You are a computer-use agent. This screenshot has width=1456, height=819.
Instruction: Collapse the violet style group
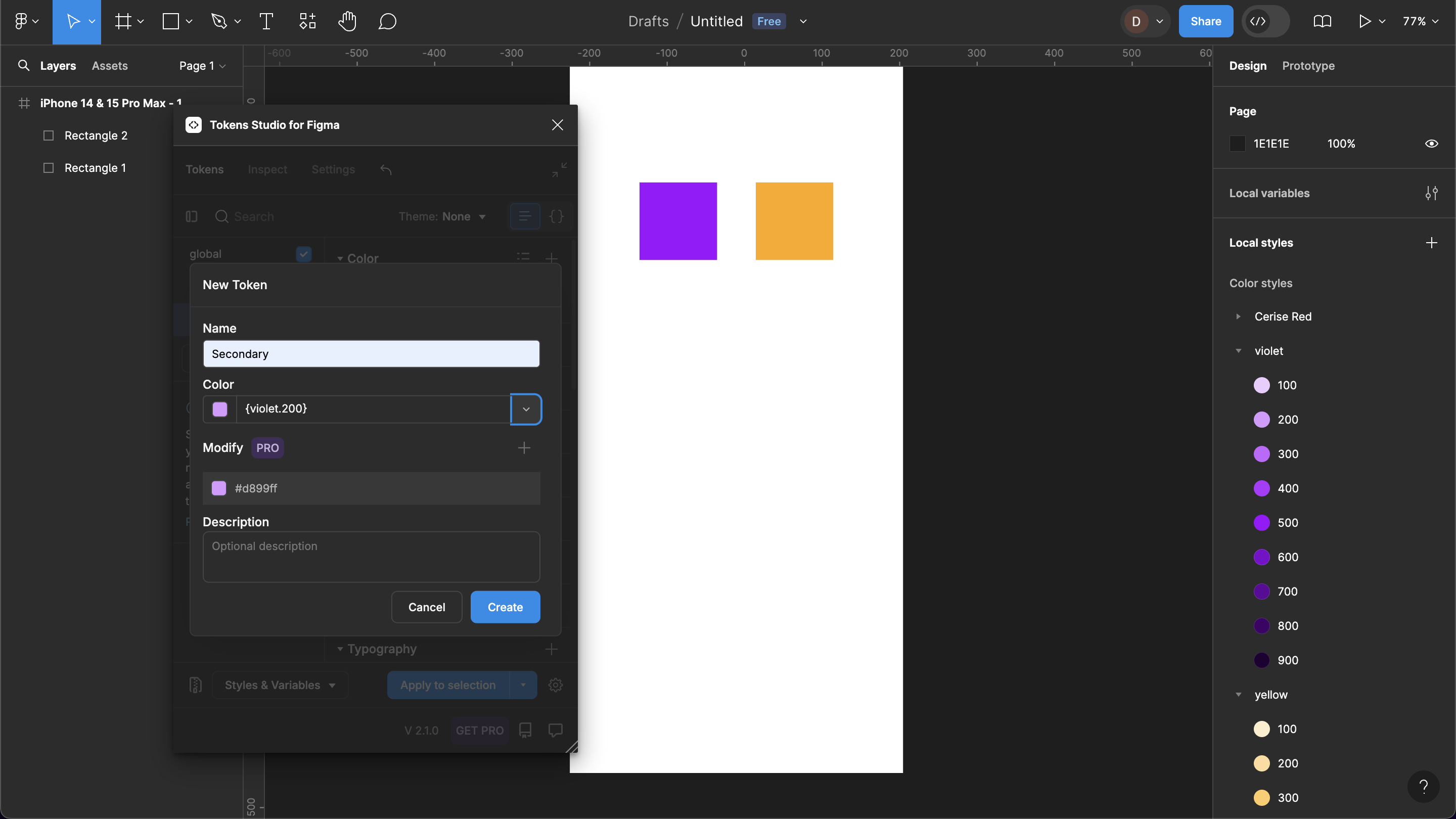[x=1238, y=351]
